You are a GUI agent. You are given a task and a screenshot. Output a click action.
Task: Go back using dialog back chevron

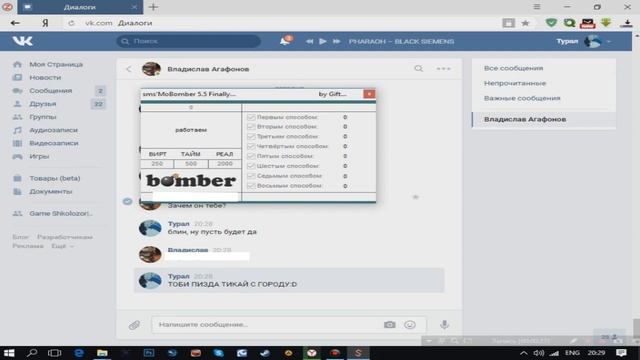[x=129, y=69]
